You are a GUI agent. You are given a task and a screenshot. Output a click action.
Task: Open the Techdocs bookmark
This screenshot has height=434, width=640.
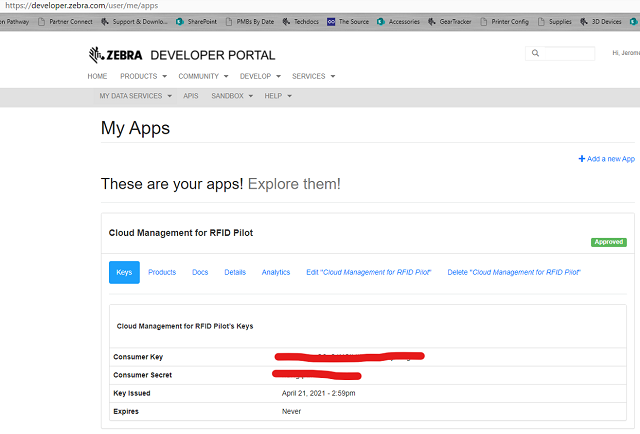(300, 22)
